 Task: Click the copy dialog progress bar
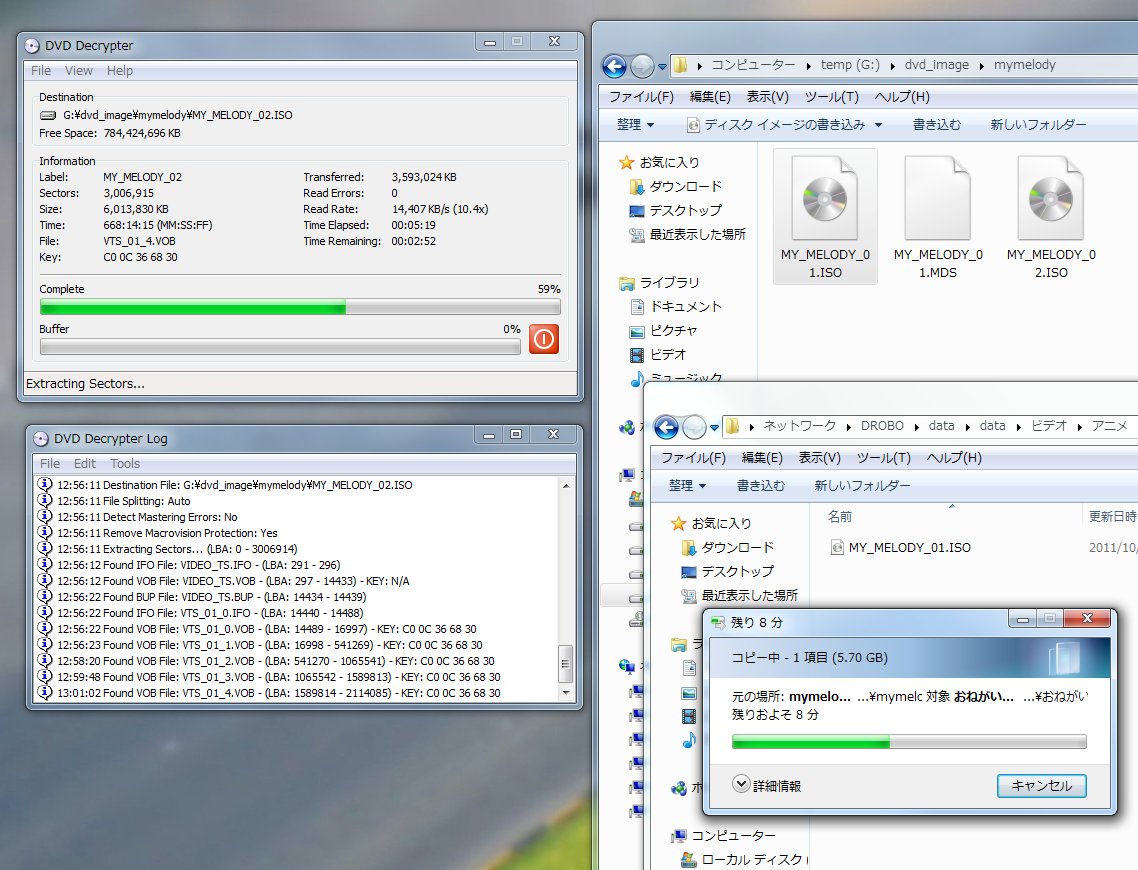click(909, 742)
